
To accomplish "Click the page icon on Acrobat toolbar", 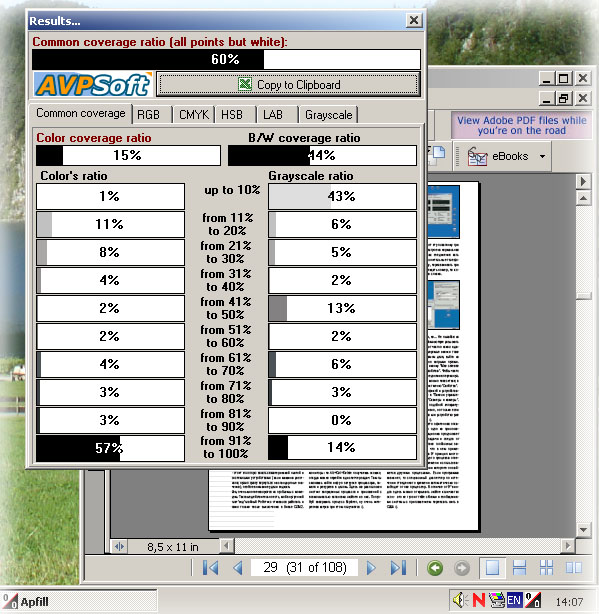I will 437,156.
